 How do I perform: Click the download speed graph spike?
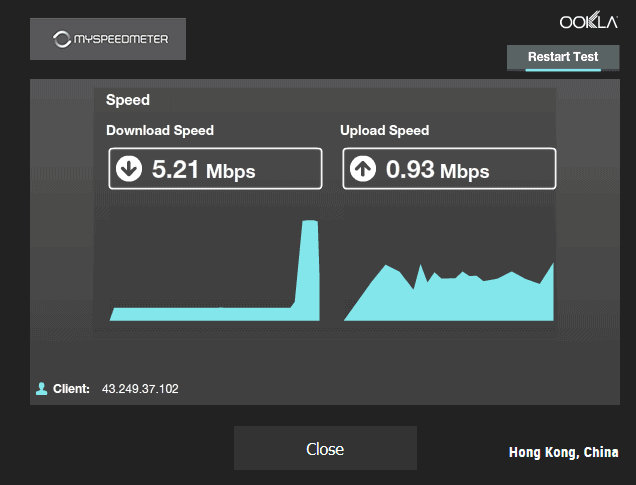(x=309, y=270)
